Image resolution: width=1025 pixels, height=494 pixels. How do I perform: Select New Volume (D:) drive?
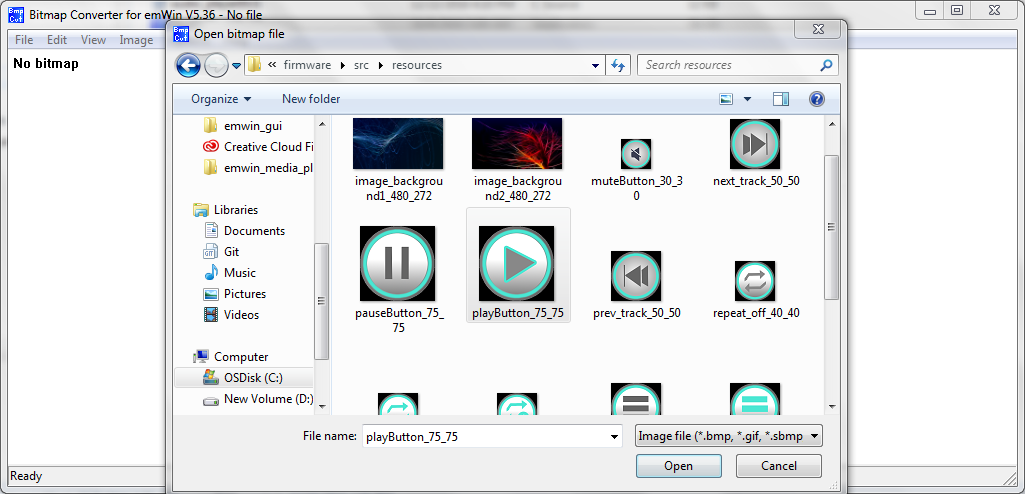[x=258, y=399]
